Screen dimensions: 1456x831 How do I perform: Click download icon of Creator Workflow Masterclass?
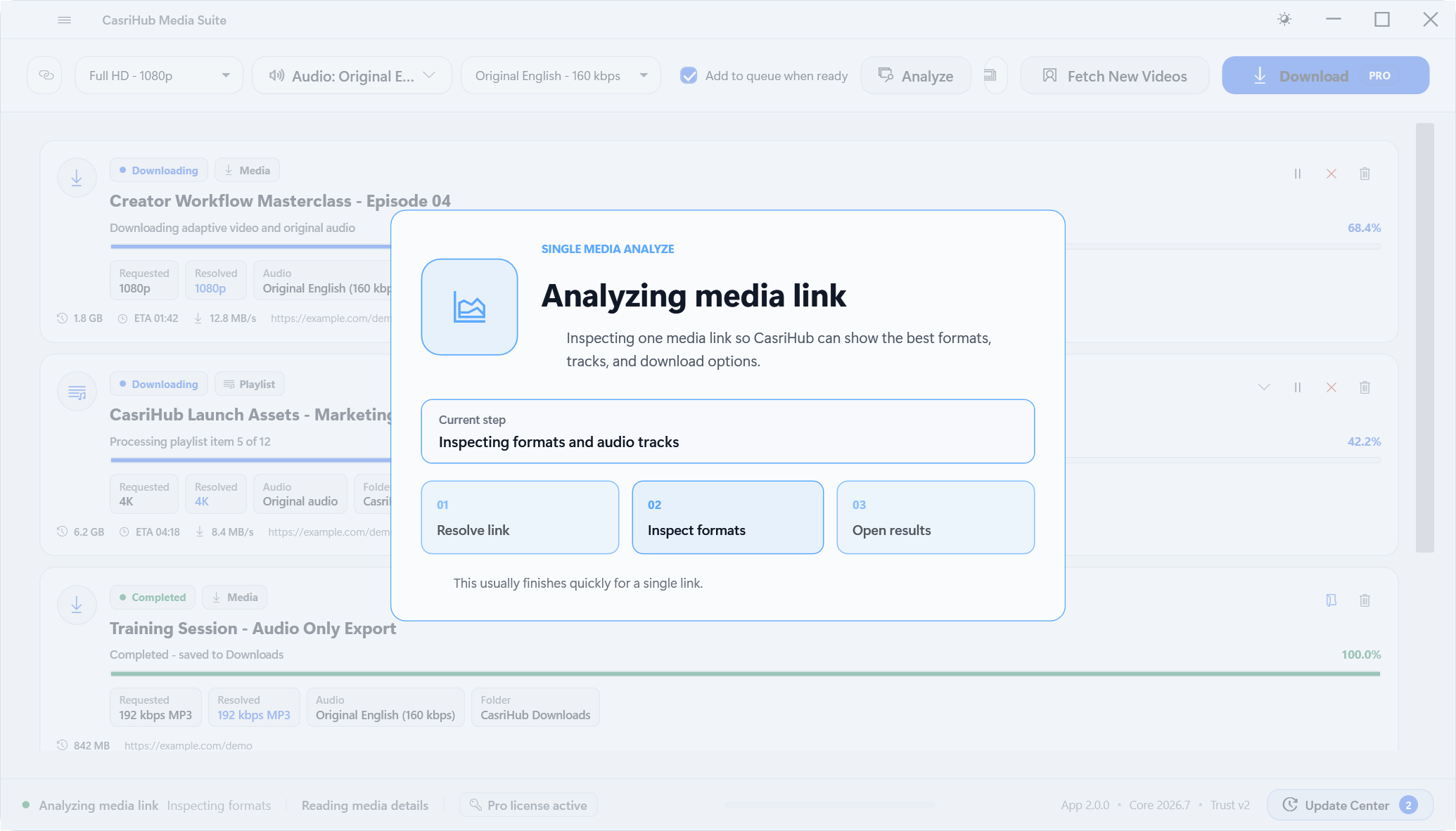[x=77, y=178]
